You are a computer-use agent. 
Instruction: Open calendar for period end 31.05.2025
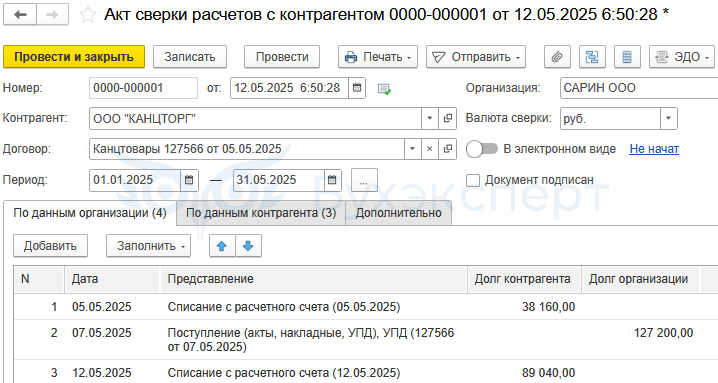pyautogui.click(x=332, y=180)
